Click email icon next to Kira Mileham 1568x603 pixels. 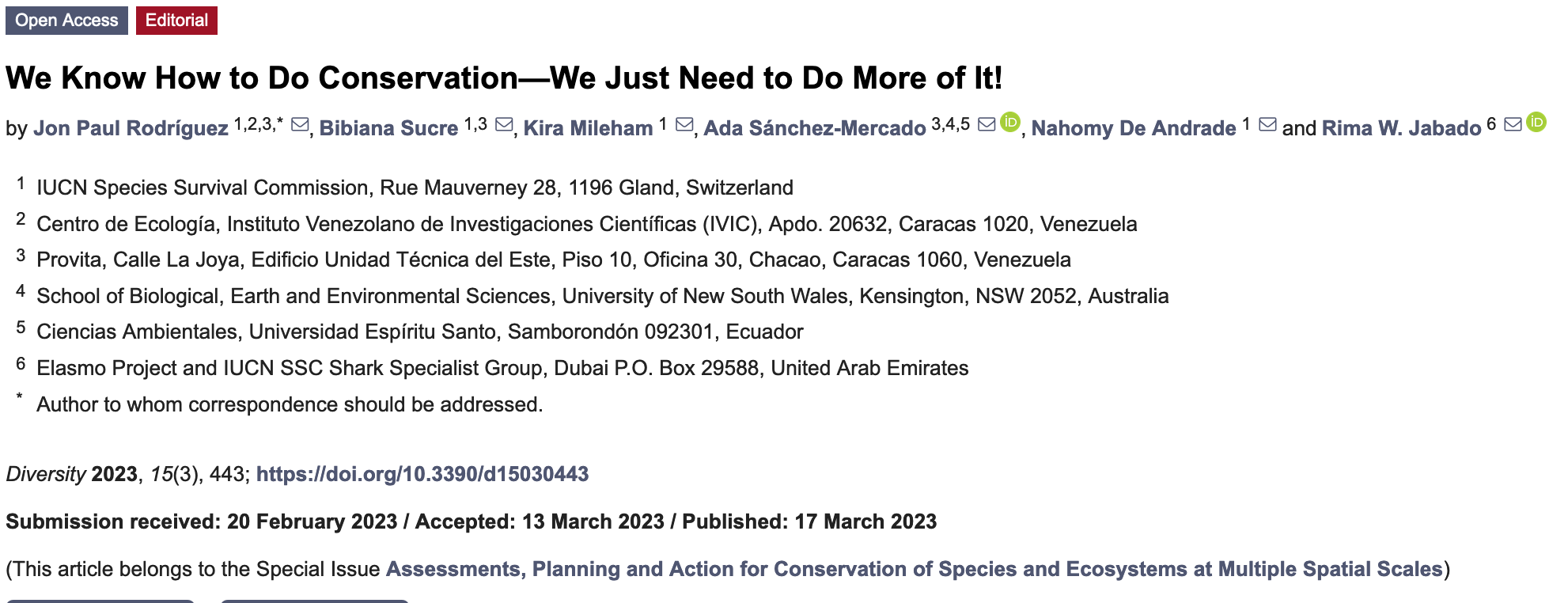click(685, 125)
